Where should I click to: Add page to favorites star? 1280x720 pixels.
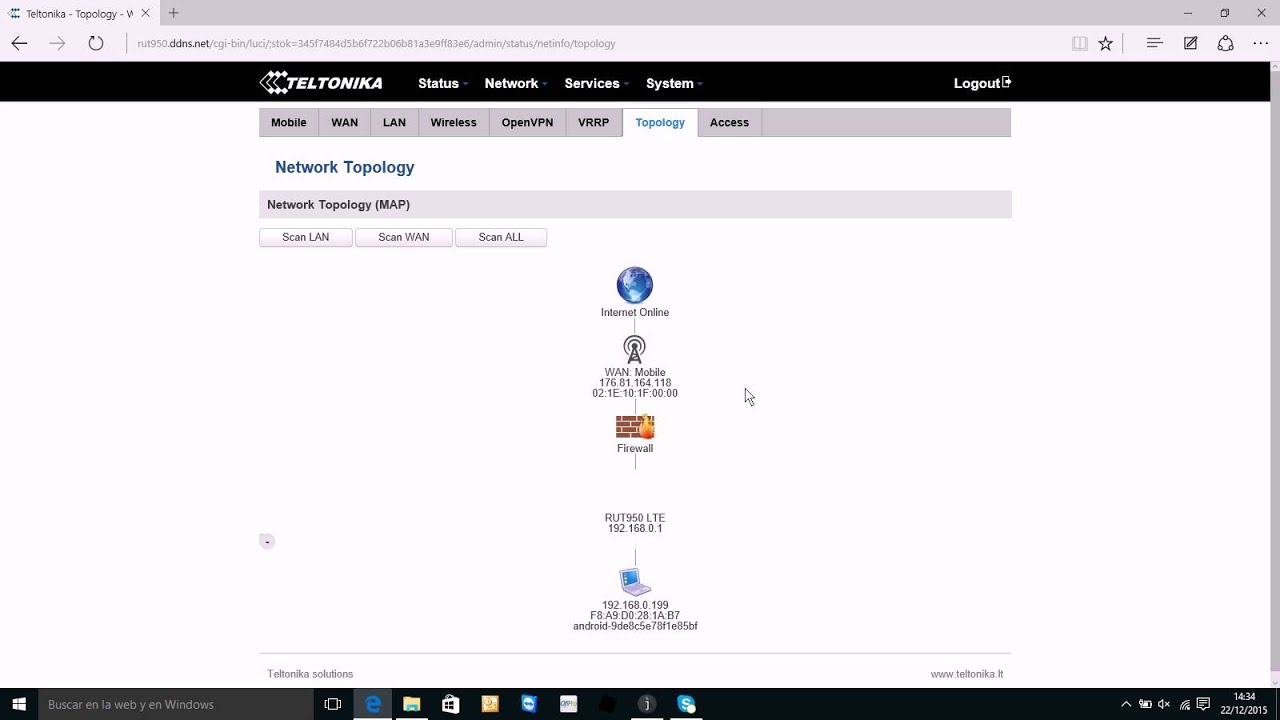1105,43
